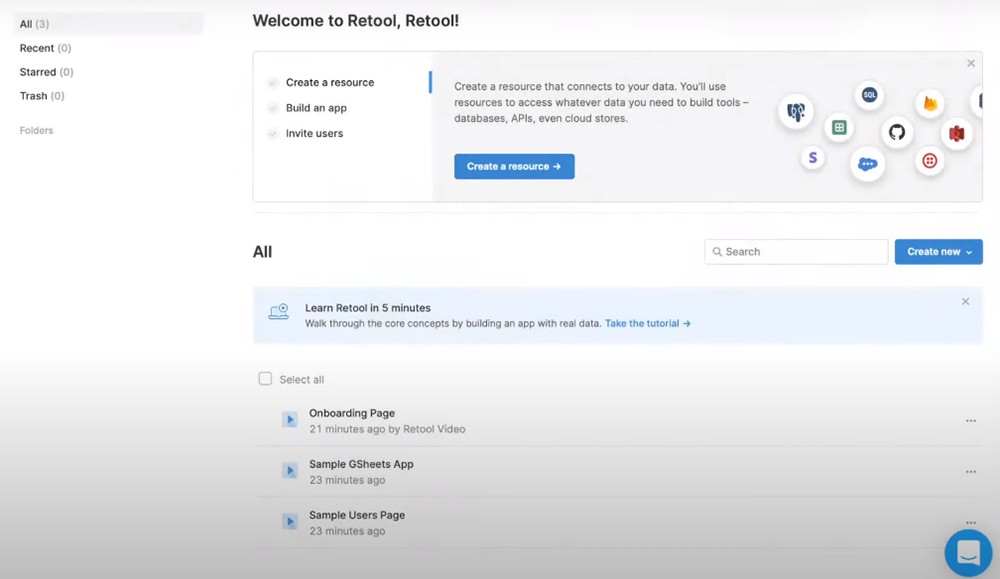The height and width of the screenshot is (579, 1000).
Task: Click the SQL database icon
Action: tap(869, 95)
